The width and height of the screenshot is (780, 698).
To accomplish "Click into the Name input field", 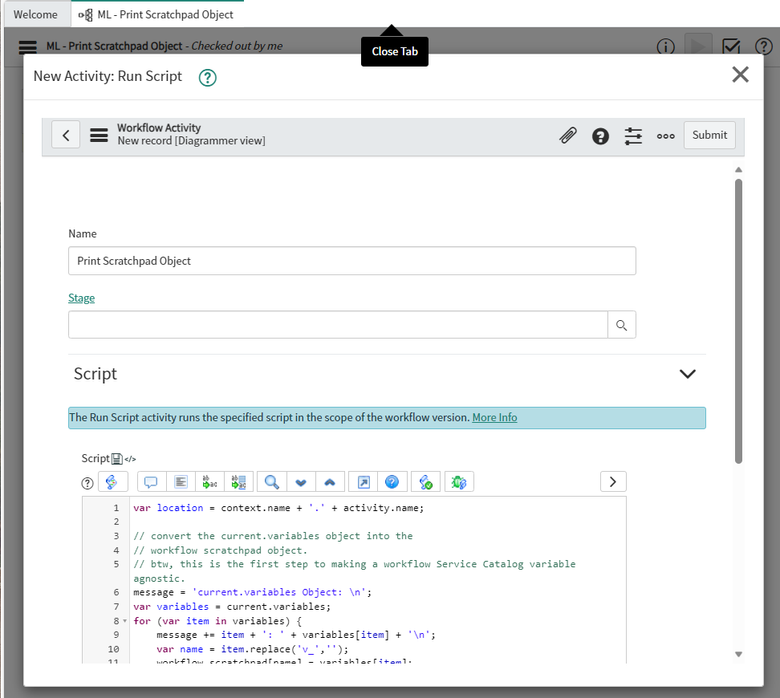I will pos(352,261).
